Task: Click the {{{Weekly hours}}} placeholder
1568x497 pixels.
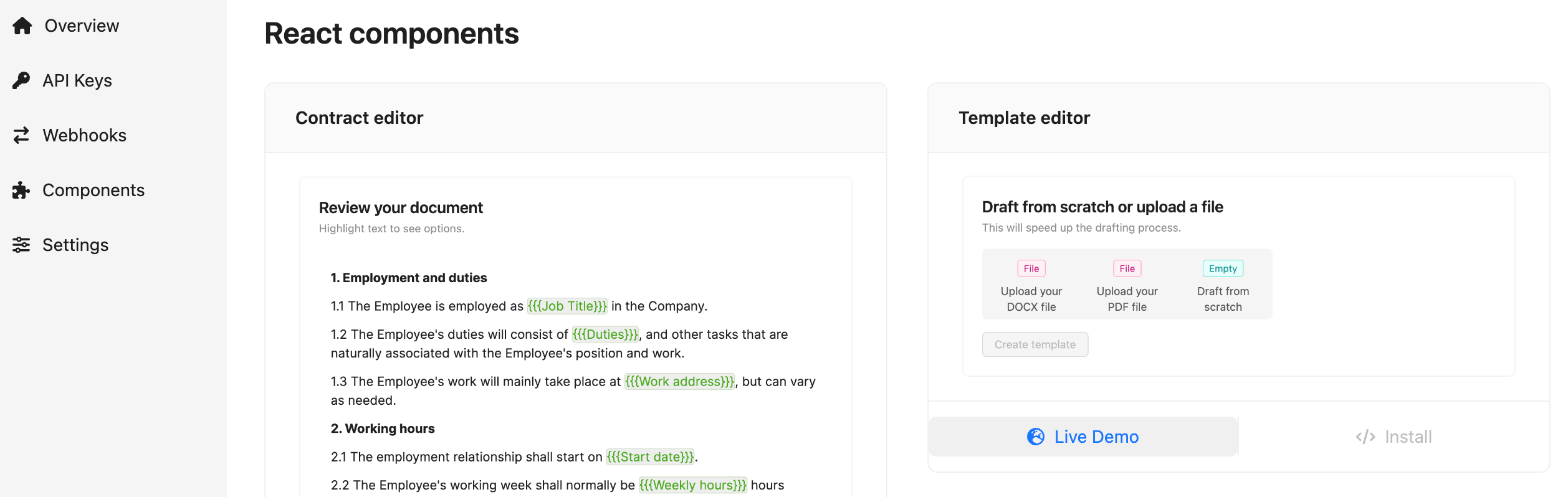Action: pyautogui.click(x=692, y=485)
